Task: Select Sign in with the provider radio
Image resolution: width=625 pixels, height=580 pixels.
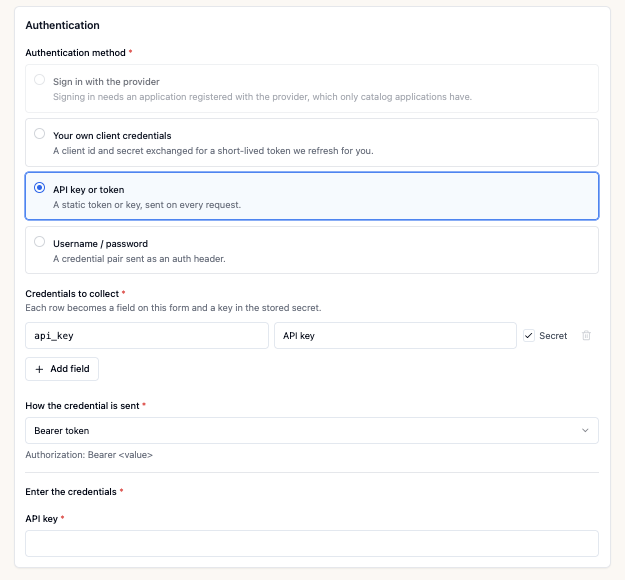Action: tap(39, 80)
